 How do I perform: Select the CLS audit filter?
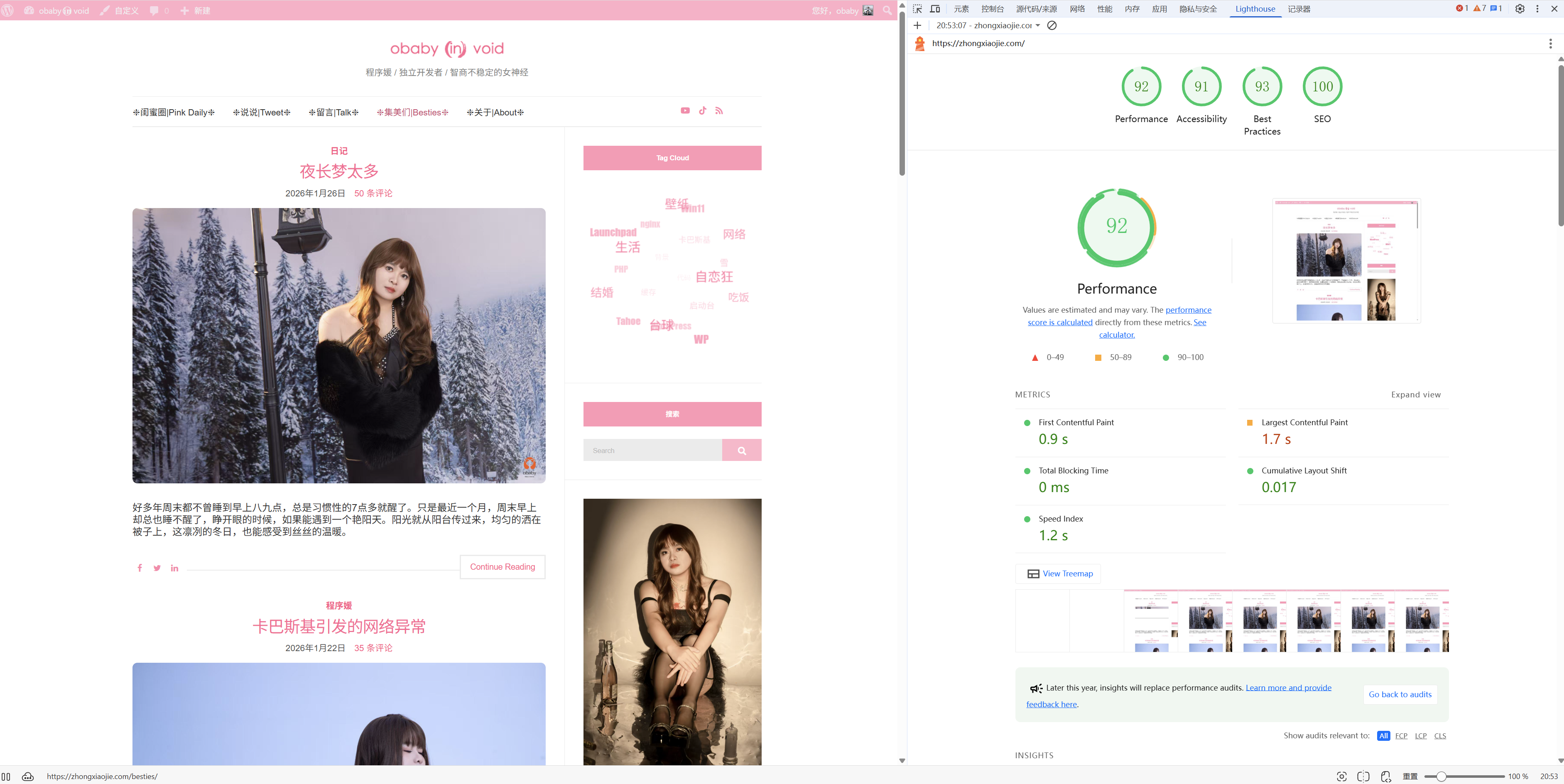click(x=1439, y=735)
